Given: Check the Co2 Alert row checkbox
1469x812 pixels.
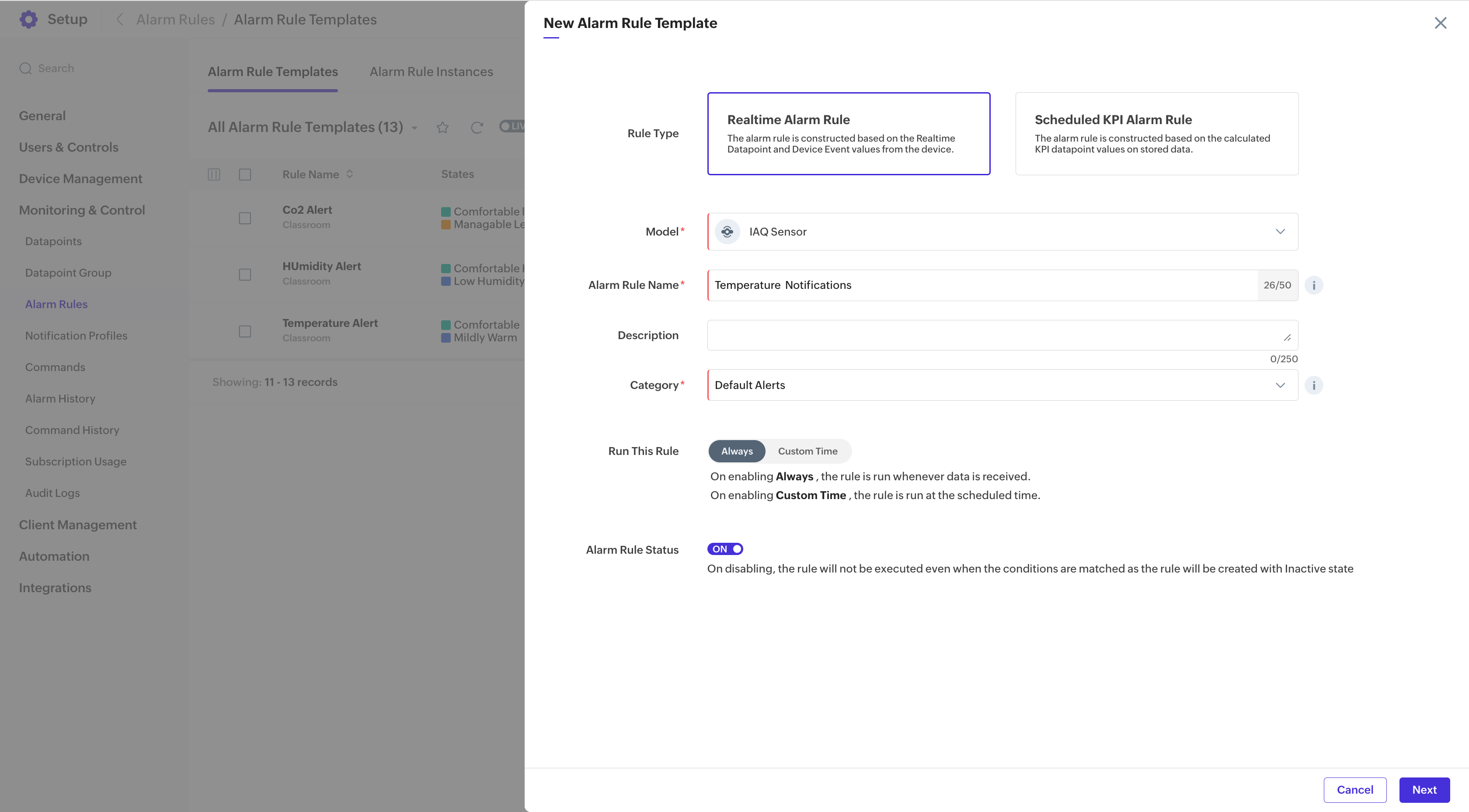Looking at the screenshot, I should click(245, 219).
